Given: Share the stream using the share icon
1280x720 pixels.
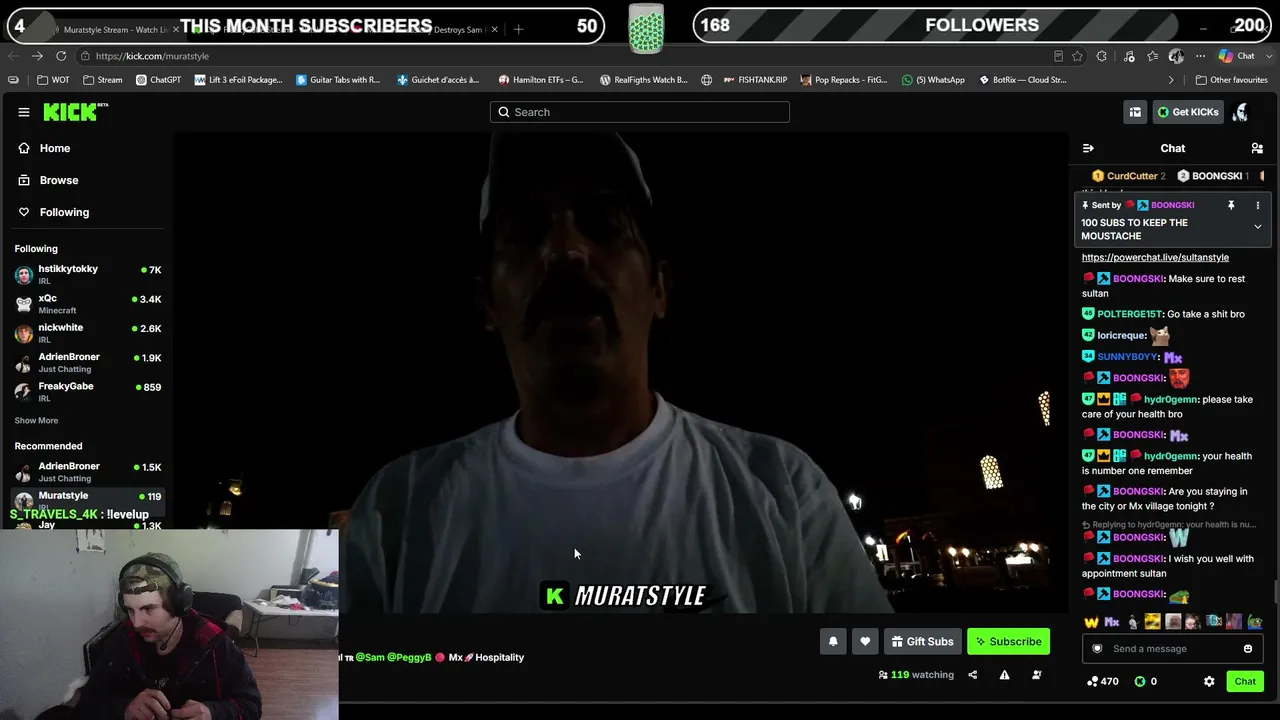Looking at the screenshot, I should tap(972, 675).
